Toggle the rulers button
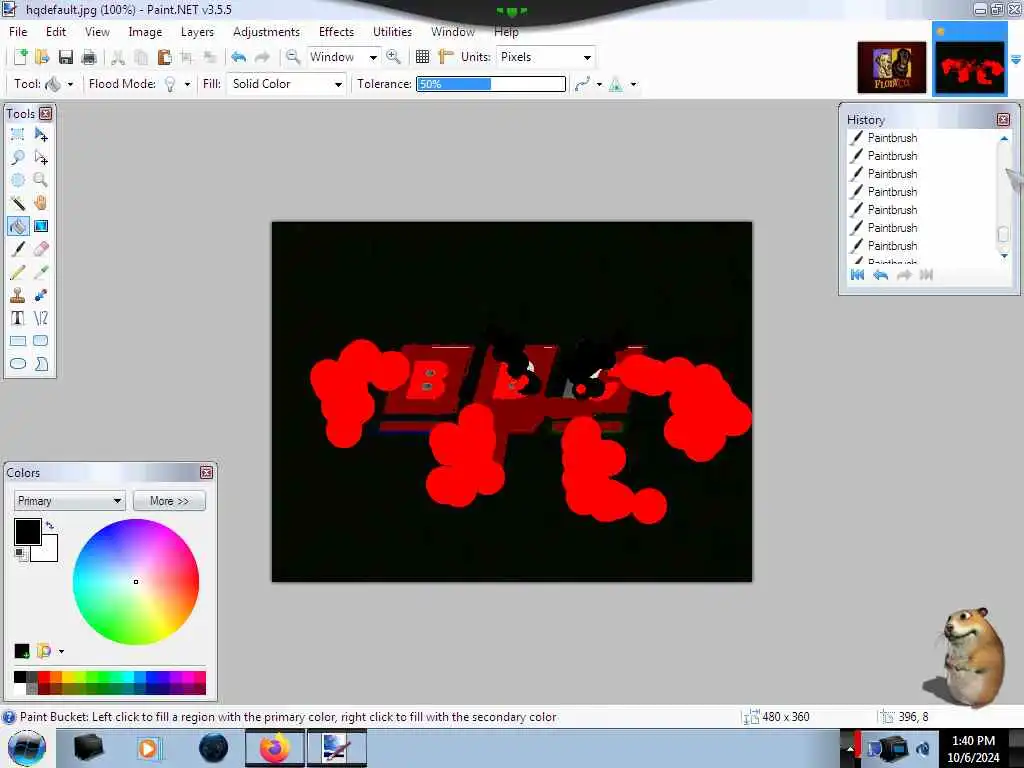The image size is (1024, 768). (445, 57)
